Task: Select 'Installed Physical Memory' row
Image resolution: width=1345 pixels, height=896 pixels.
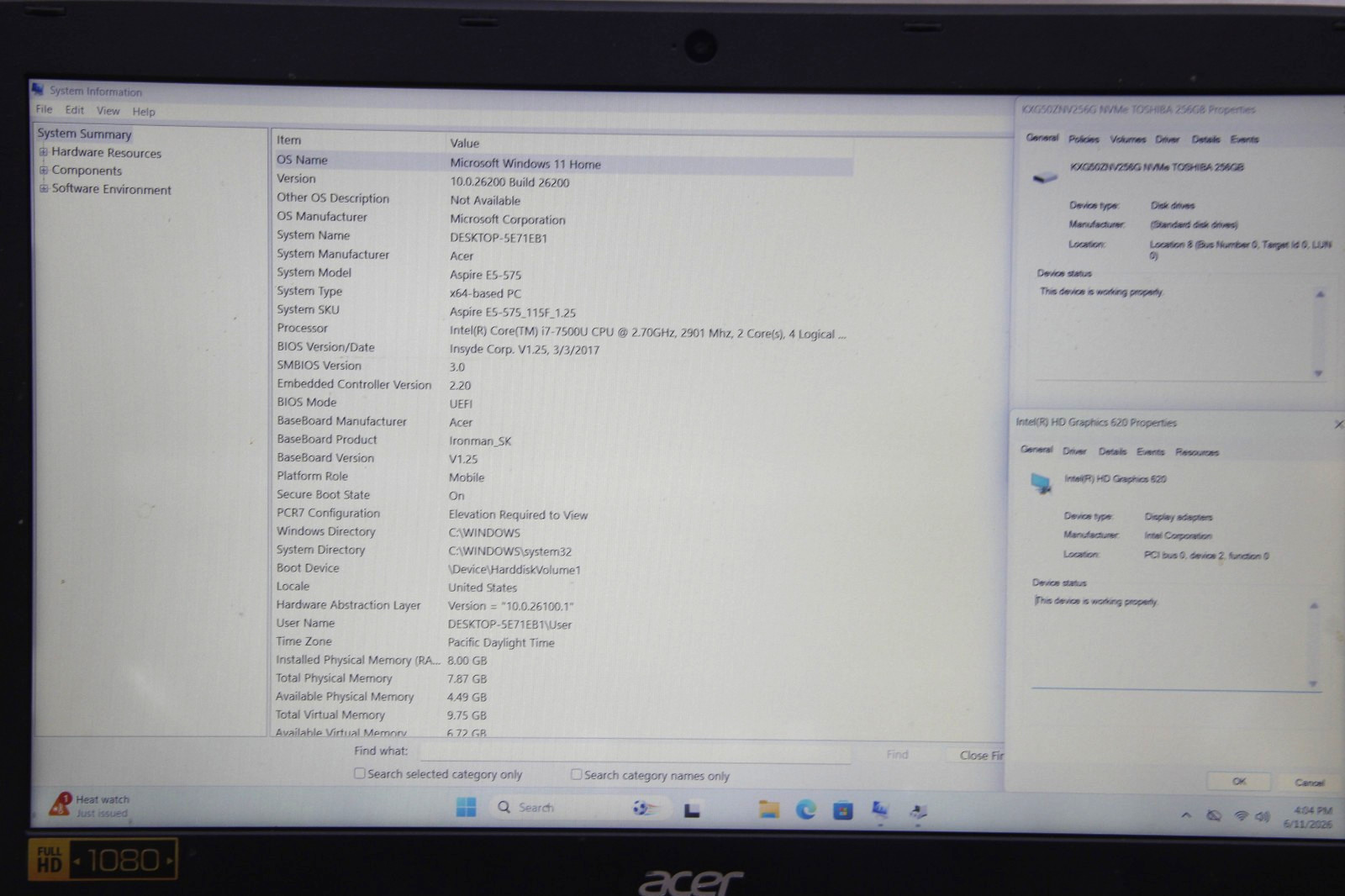Action: pos(563,660)
